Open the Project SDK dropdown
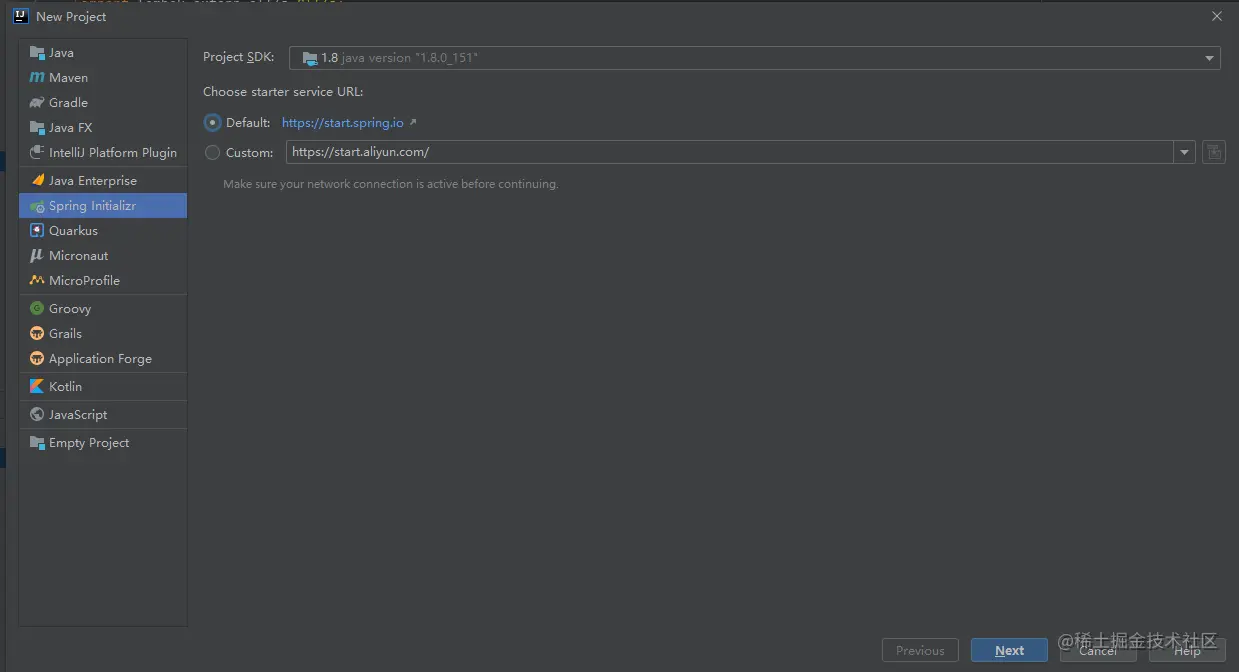The image size is (1239, 672). coord(755,58)
